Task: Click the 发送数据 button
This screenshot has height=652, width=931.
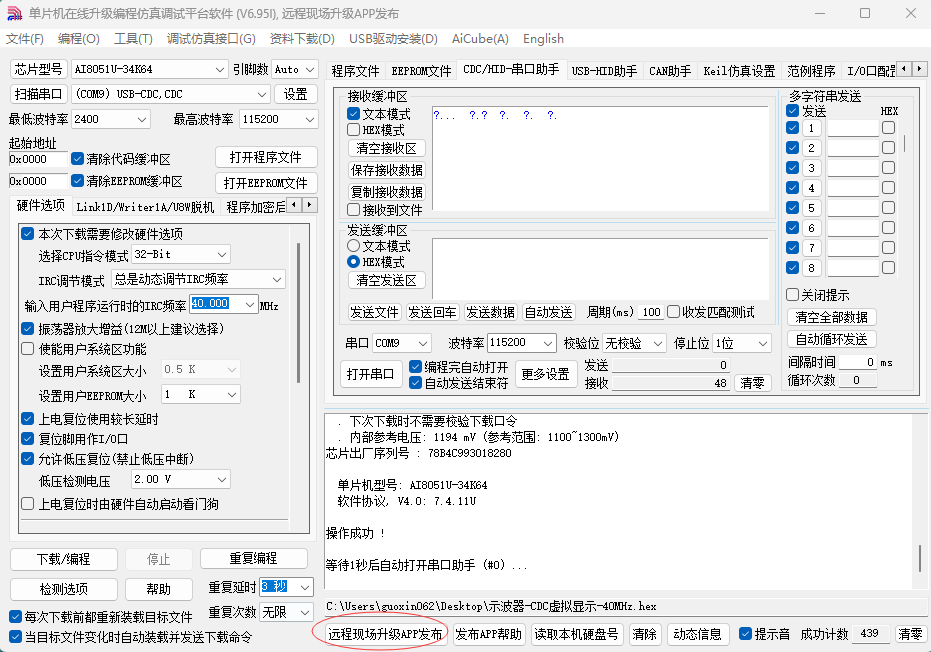Action: 490,312
